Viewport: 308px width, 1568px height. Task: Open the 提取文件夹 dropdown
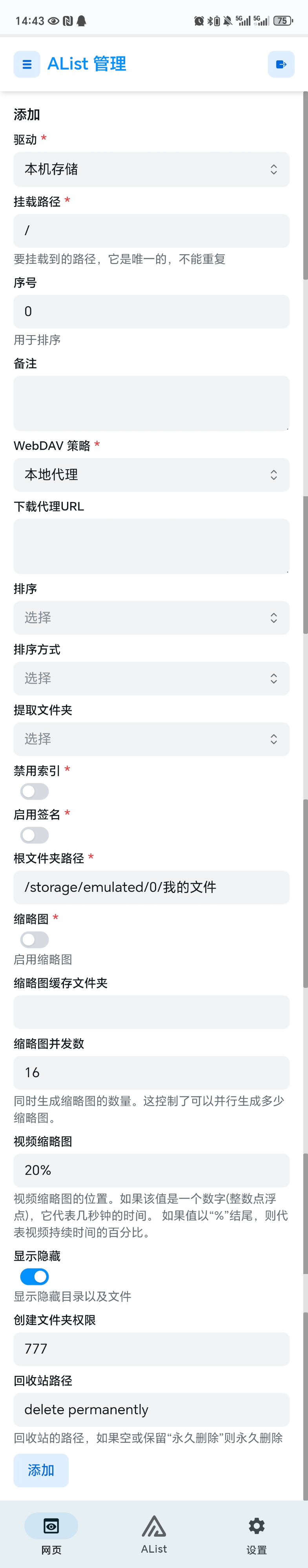[151, 739]
